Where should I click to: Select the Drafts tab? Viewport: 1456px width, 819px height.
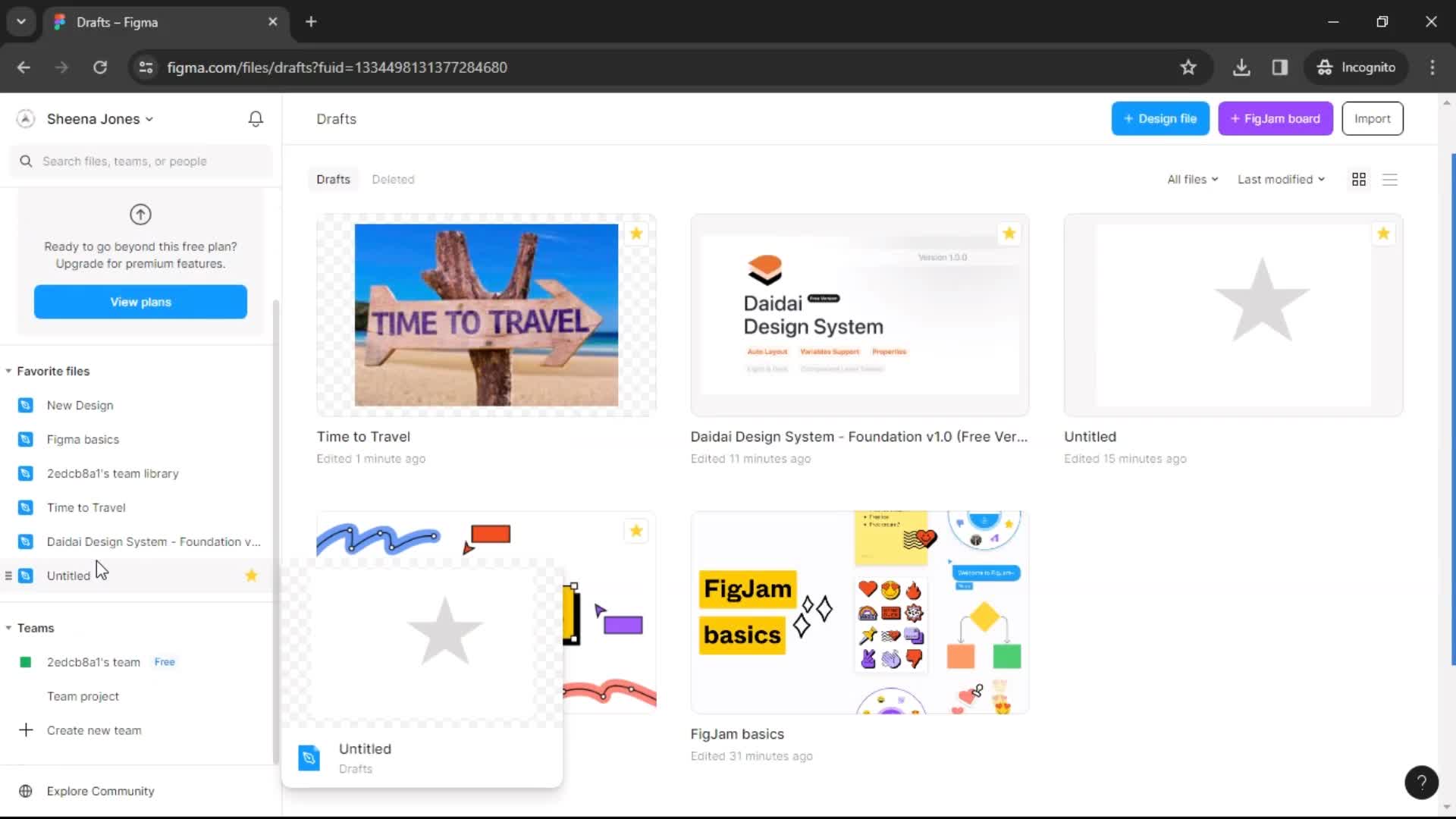coord(334,180)
